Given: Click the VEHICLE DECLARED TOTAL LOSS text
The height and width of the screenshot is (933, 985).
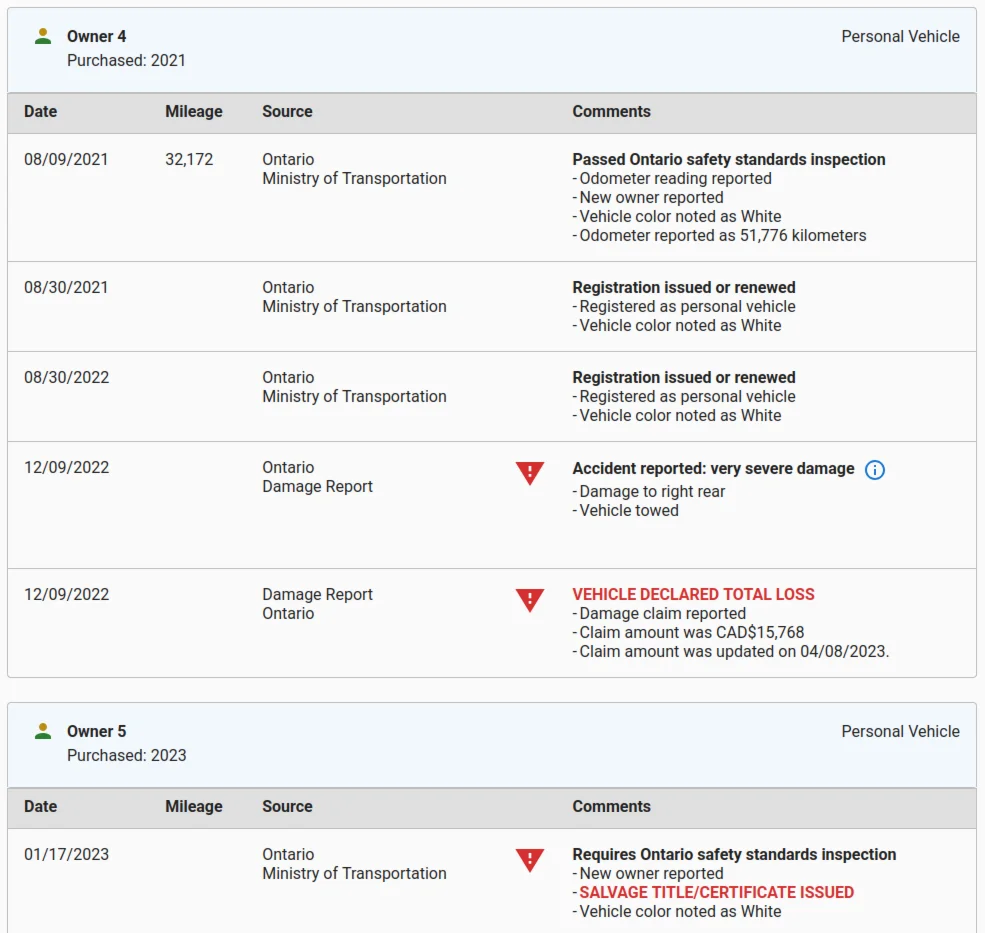Looking at the screenshot, I should (x=693, y=594).
